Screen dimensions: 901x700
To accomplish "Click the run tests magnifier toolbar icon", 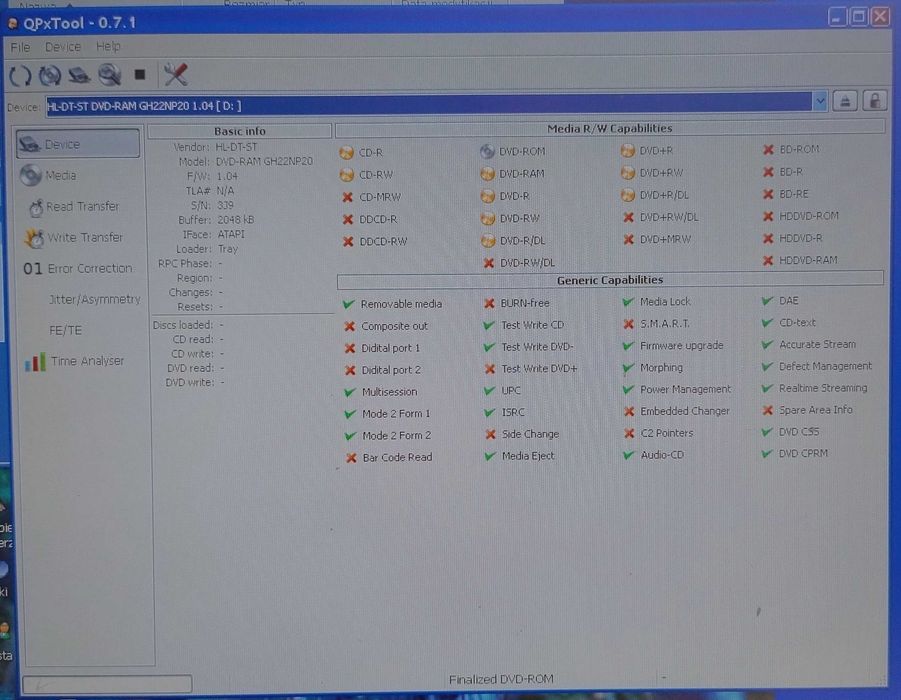I will pyautogui.click(x=109, y=75).
